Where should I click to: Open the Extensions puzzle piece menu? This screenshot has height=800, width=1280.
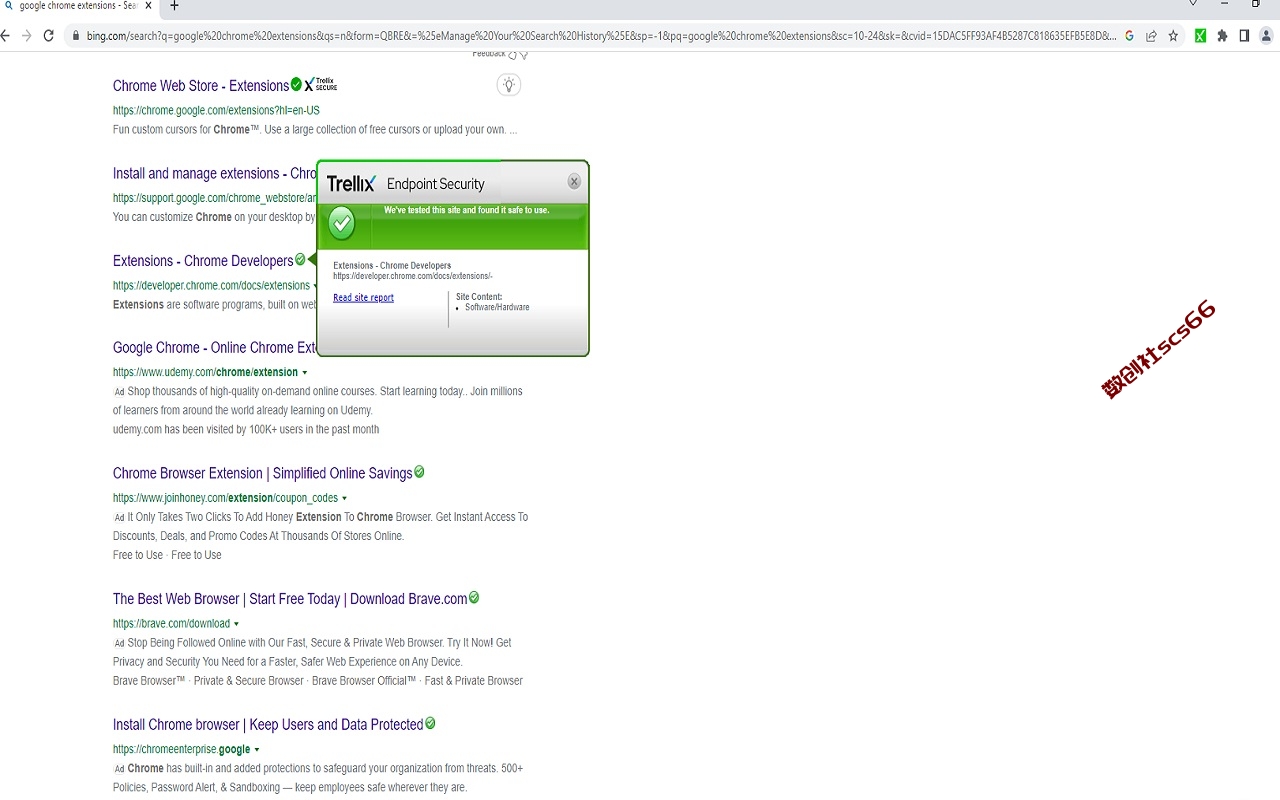1222,36
